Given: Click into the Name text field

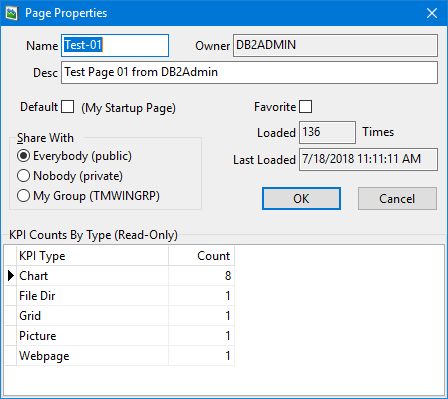Looking at the screenshot, I should pos(115,45).
